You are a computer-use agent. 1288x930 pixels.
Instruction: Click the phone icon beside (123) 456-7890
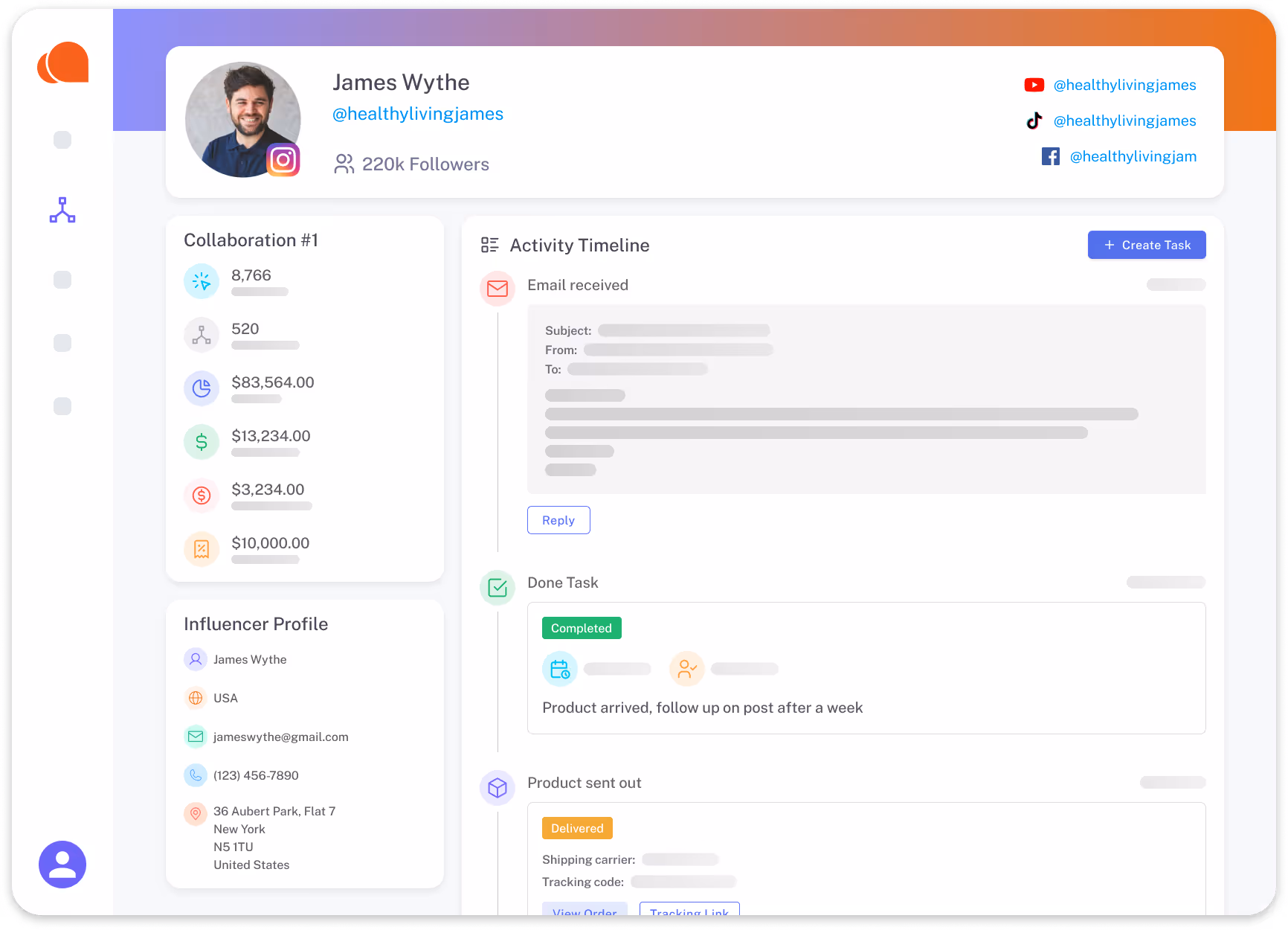click(x=196, y=775)
